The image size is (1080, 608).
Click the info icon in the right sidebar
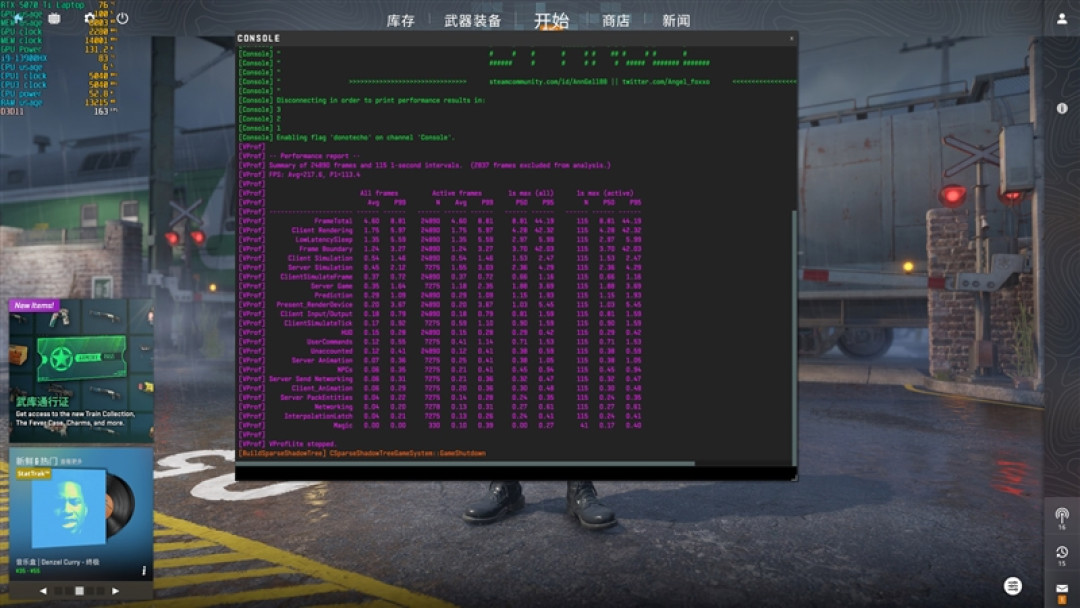pyautogui.click(x=1061, y=108)
